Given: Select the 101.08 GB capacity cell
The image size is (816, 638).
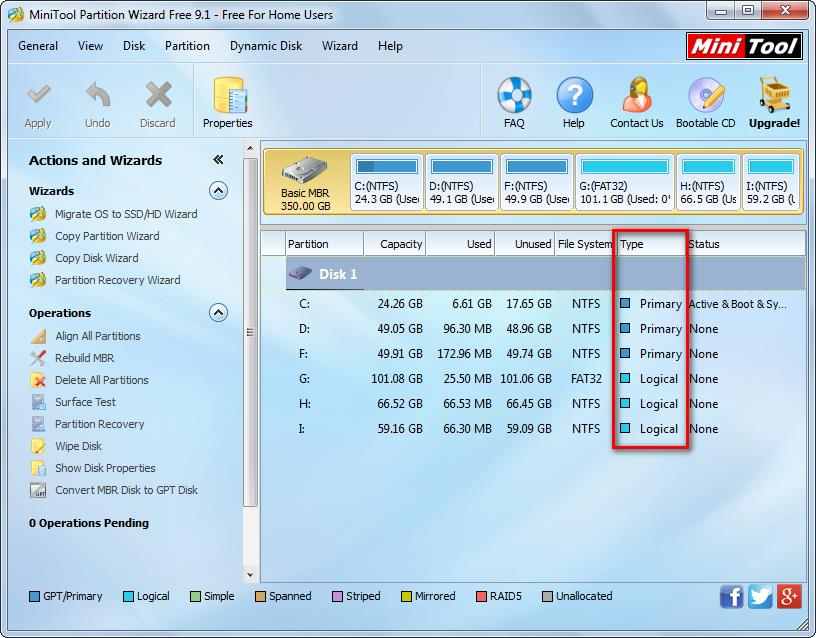Looking at the screenshot, I should (x=397, y=379).
